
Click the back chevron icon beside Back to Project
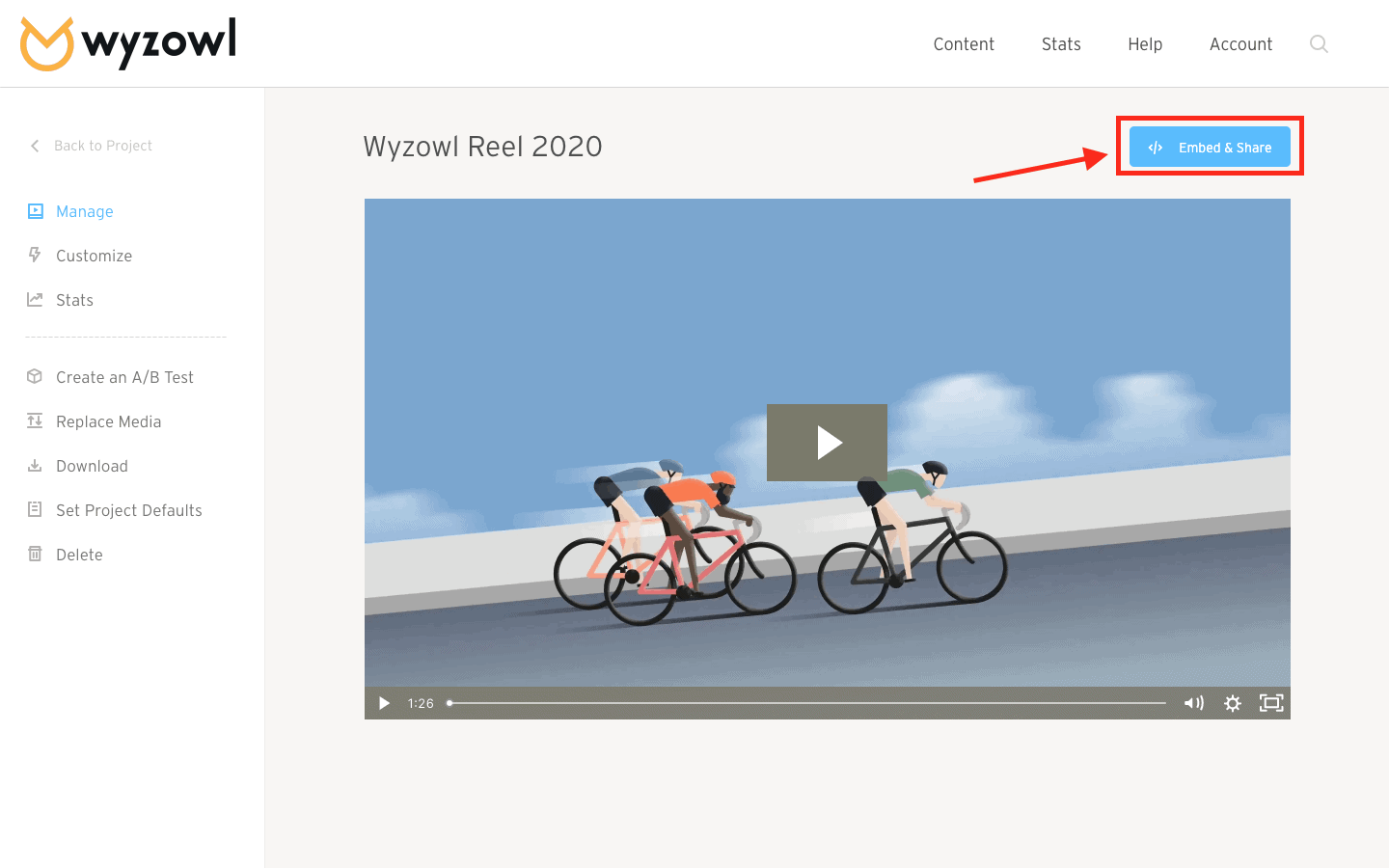tap(35, 146)
